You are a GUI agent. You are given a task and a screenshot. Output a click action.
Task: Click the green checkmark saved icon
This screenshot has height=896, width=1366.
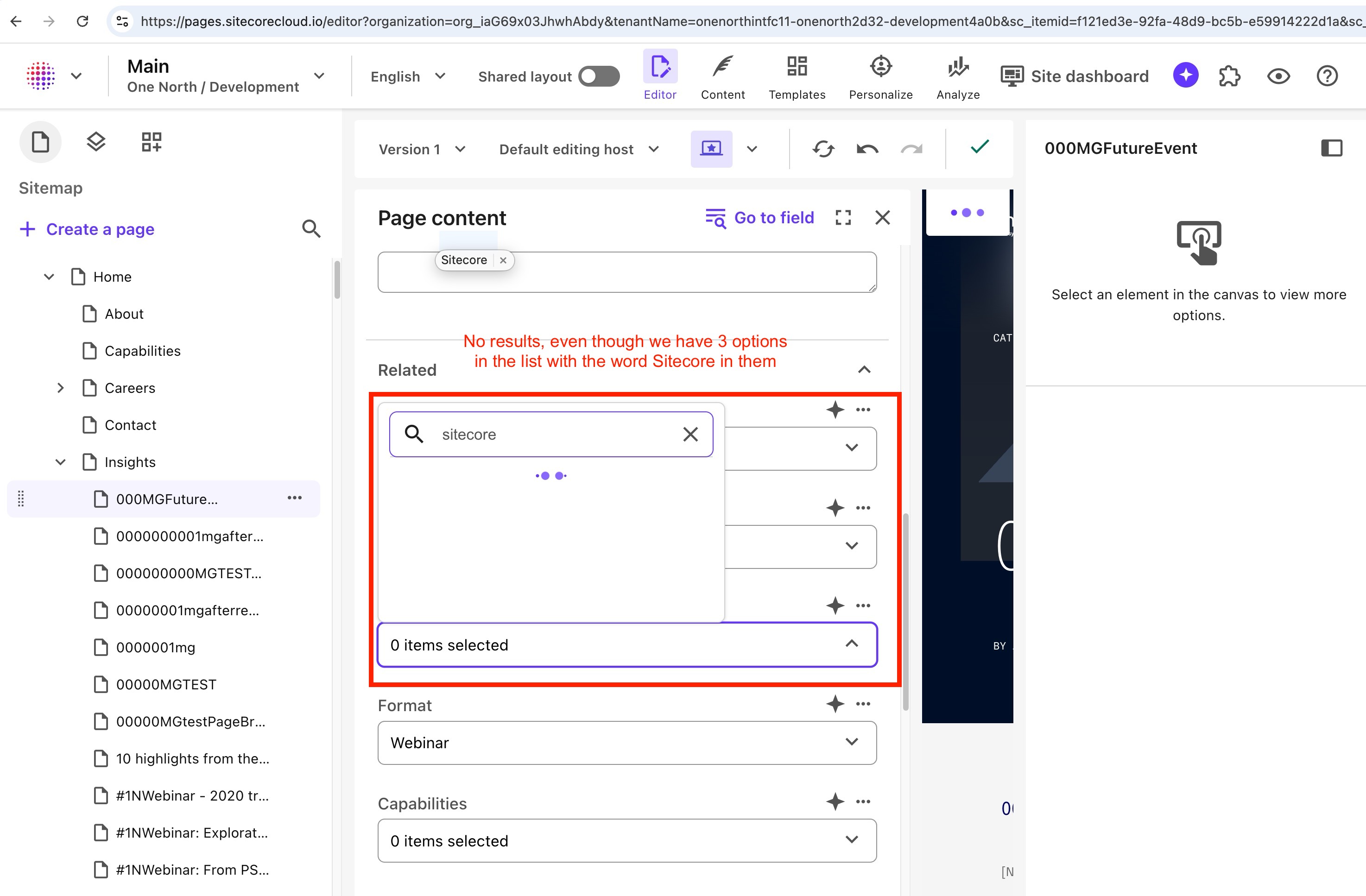point(980,147)
